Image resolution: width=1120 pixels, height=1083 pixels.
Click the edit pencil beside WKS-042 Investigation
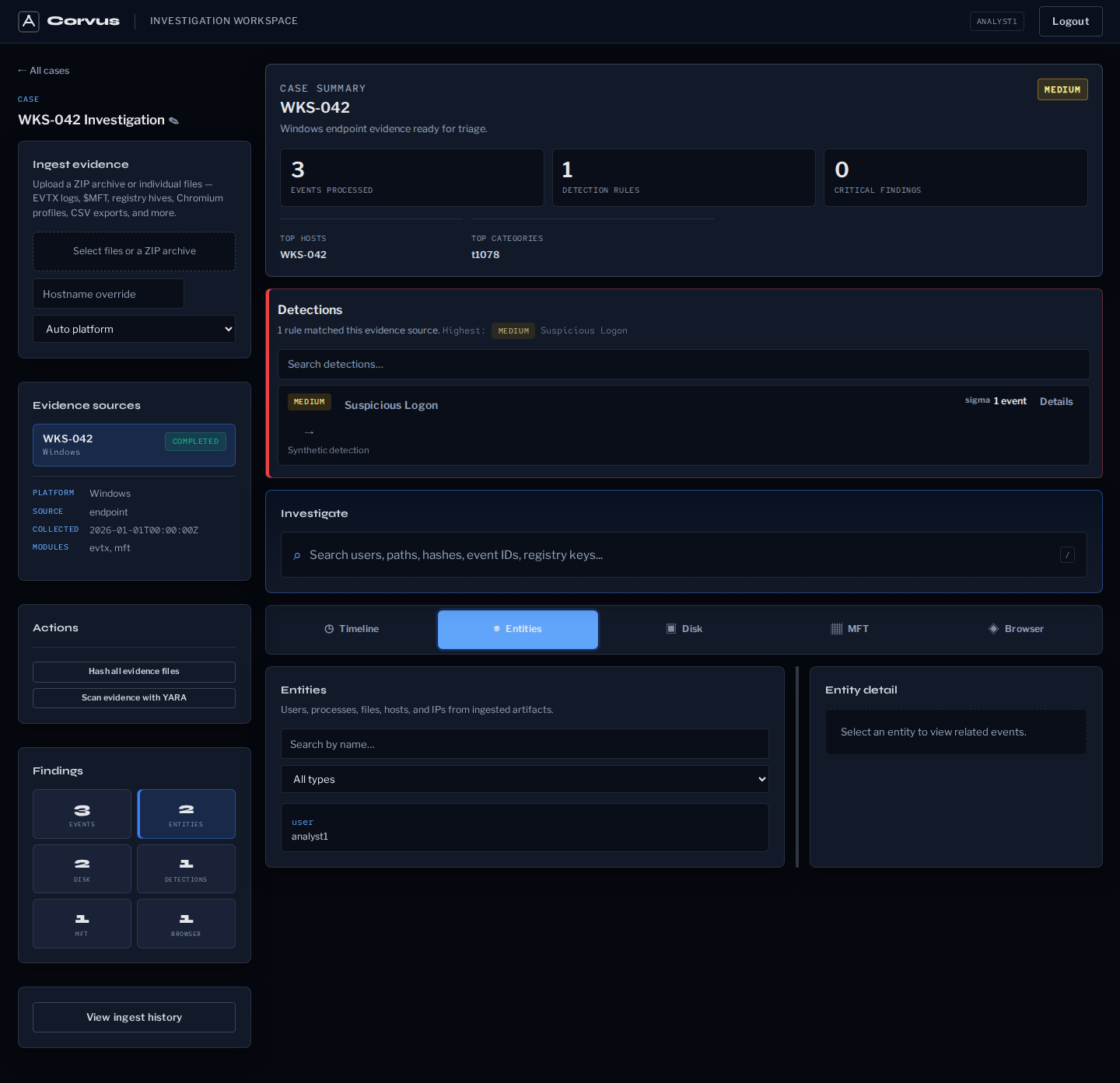tap(174, 121)
